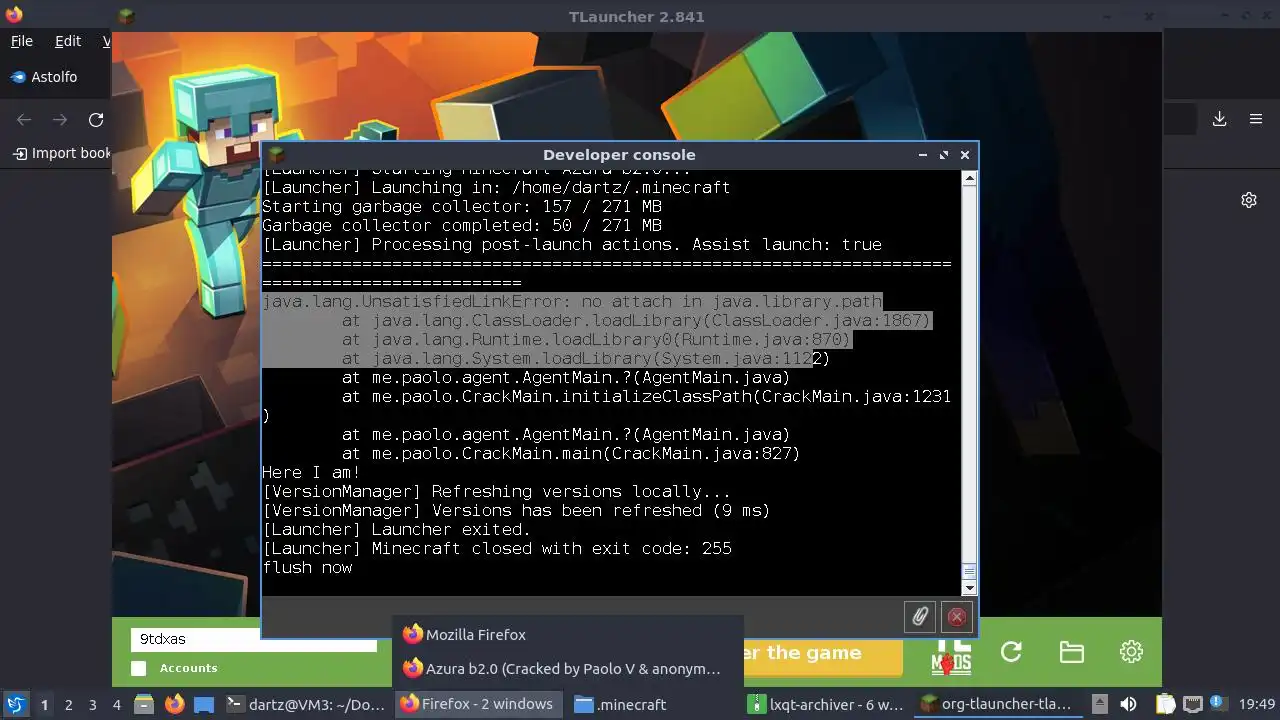Click the paperclip icon in Developer console
Screen dimensions: 1280x720
pos(920,616)
